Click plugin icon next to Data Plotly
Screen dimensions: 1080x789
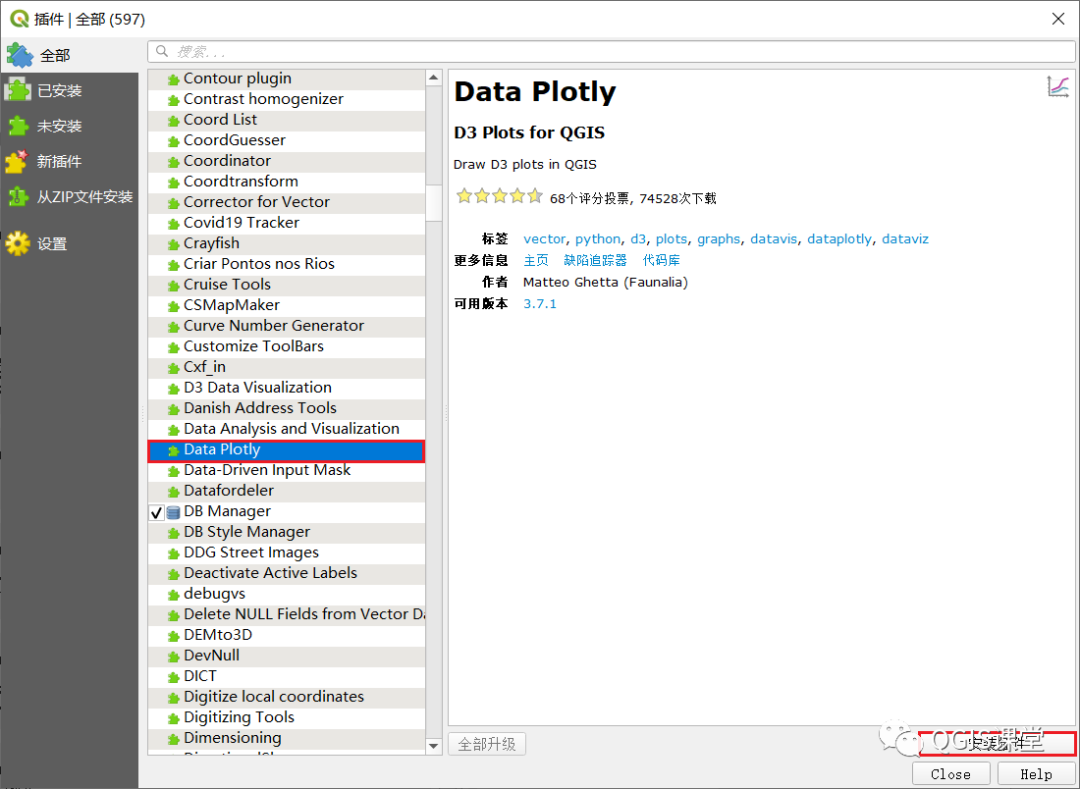174,451
